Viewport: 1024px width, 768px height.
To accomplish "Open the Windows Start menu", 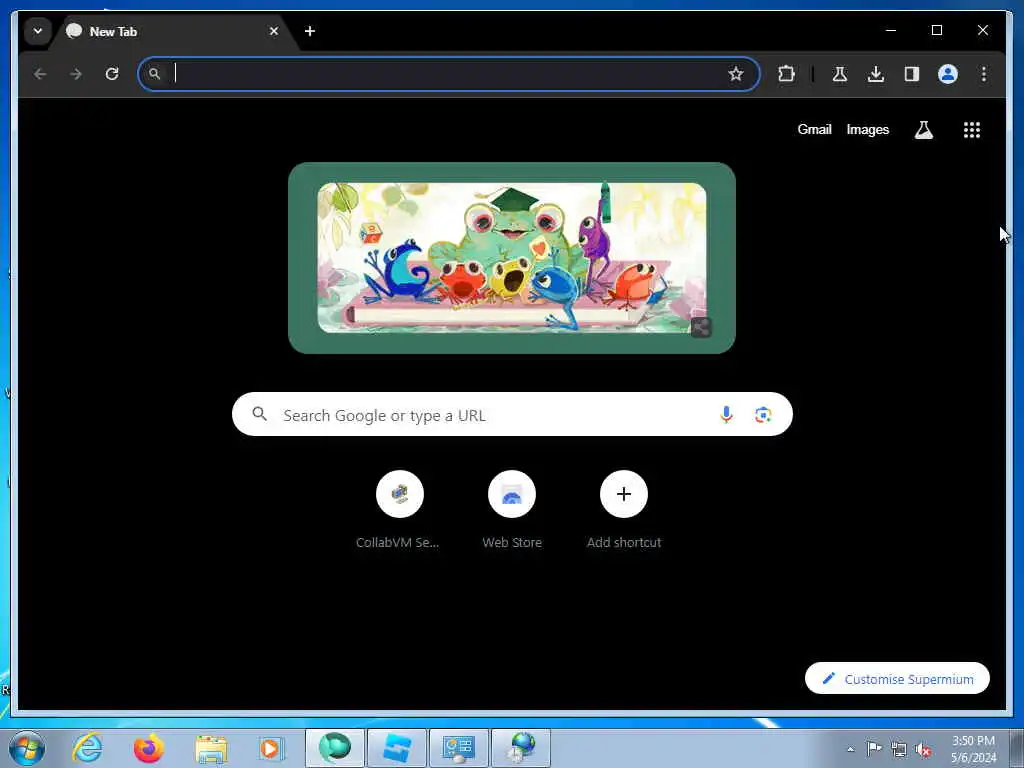I will coord(27,748).
